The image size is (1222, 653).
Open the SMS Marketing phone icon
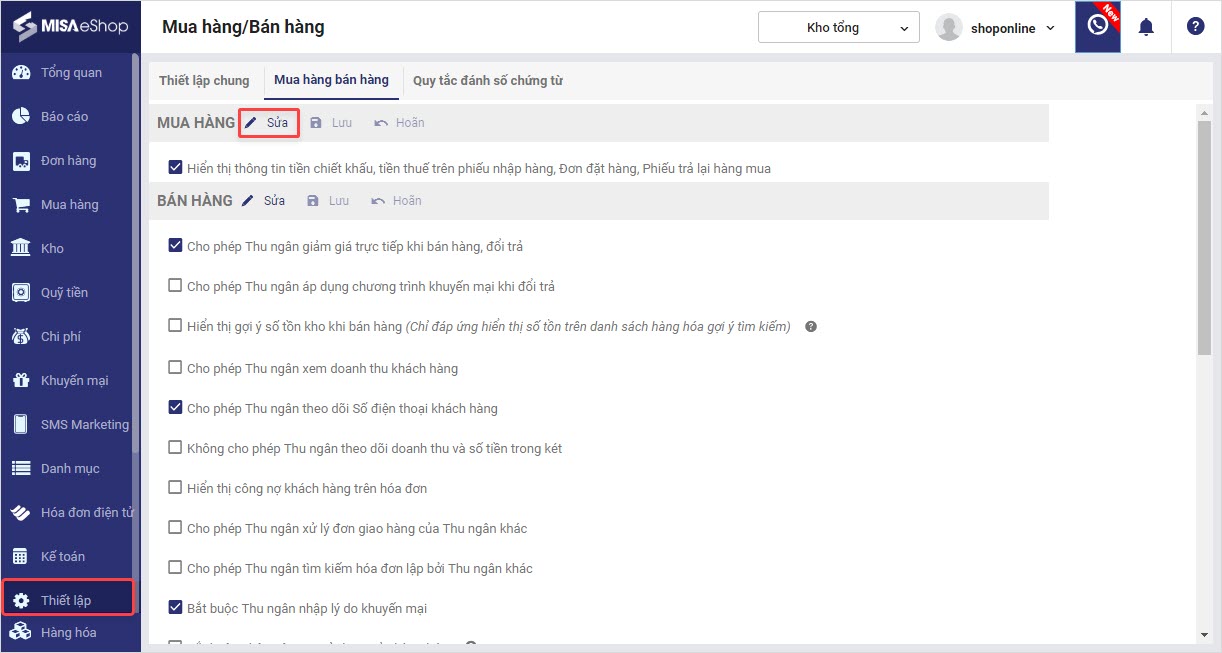(20, 425)
